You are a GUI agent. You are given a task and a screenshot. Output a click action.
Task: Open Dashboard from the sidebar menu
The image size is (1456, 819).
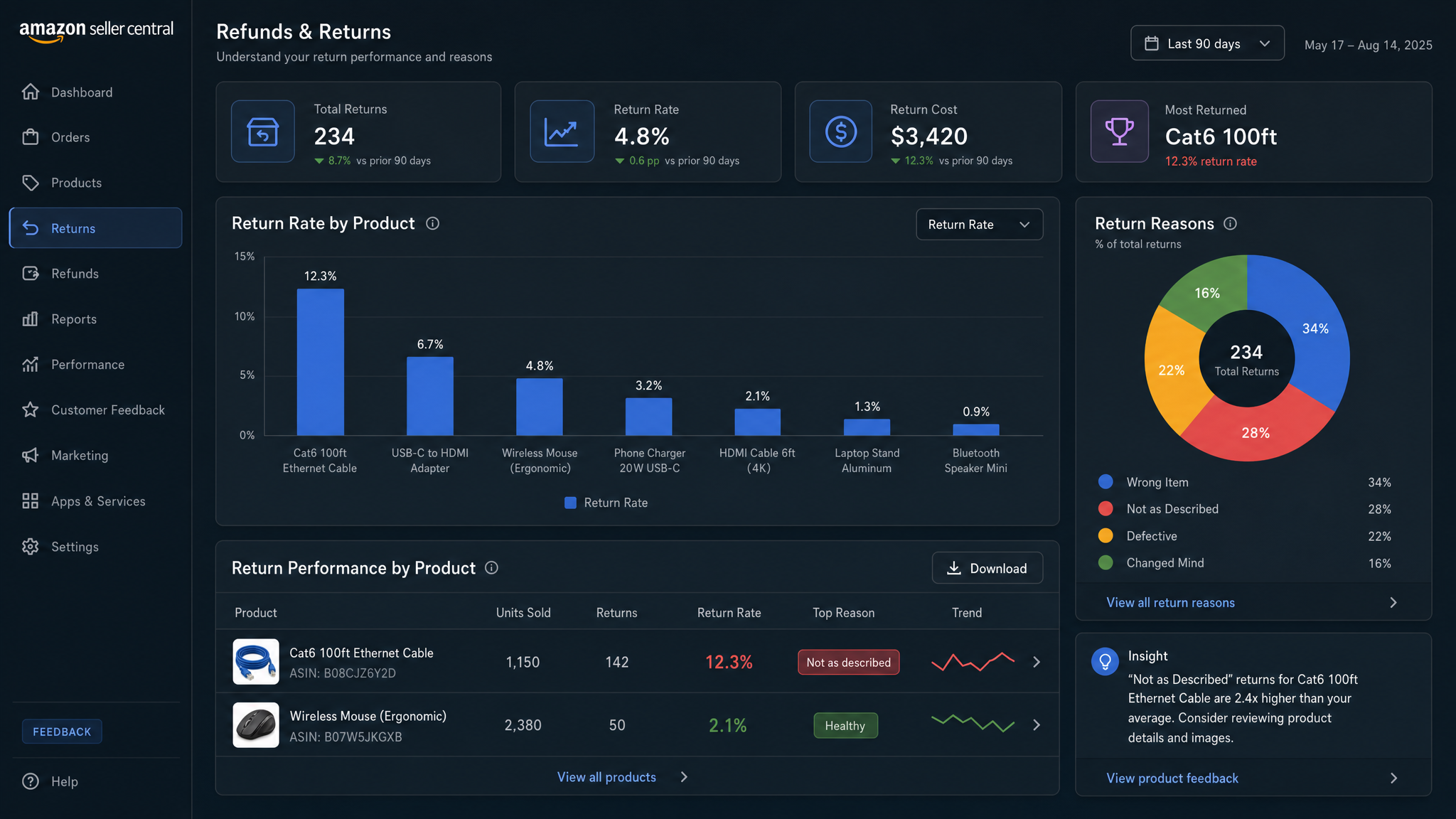click(95, 92)
